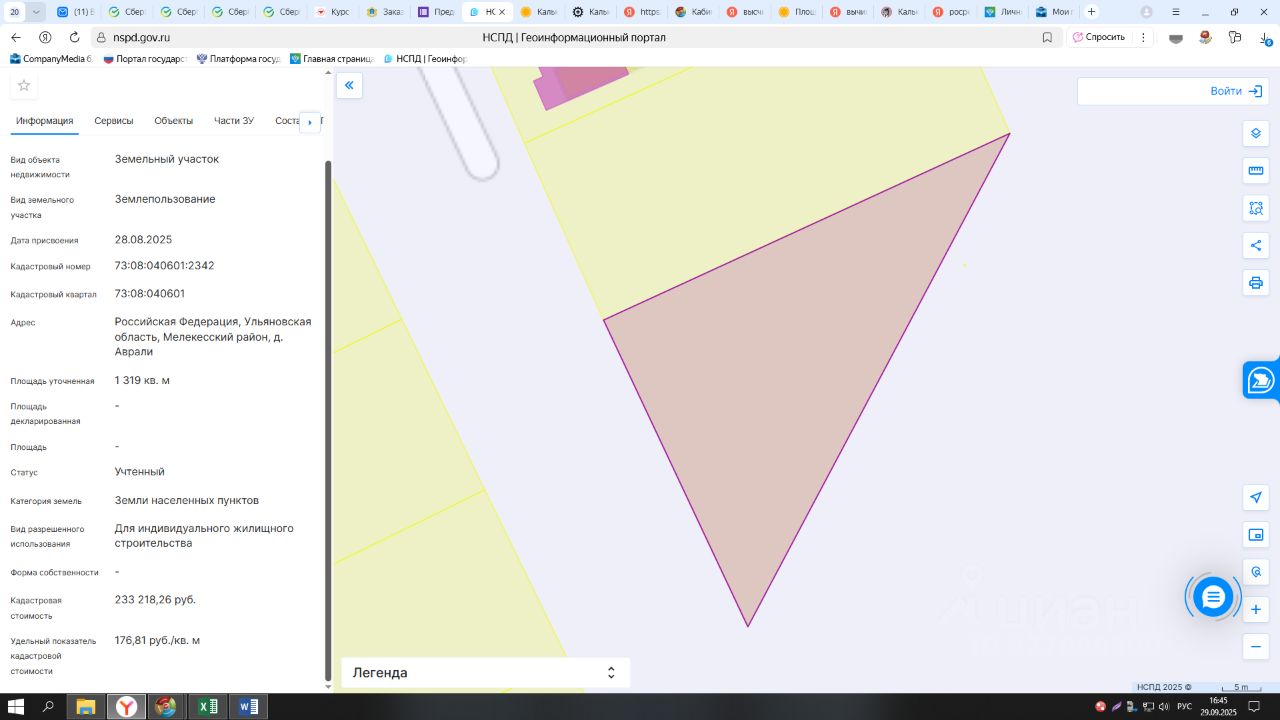Click the status value Учтенный
This screenshot has width=1280, height=720.
pos(140,472)
